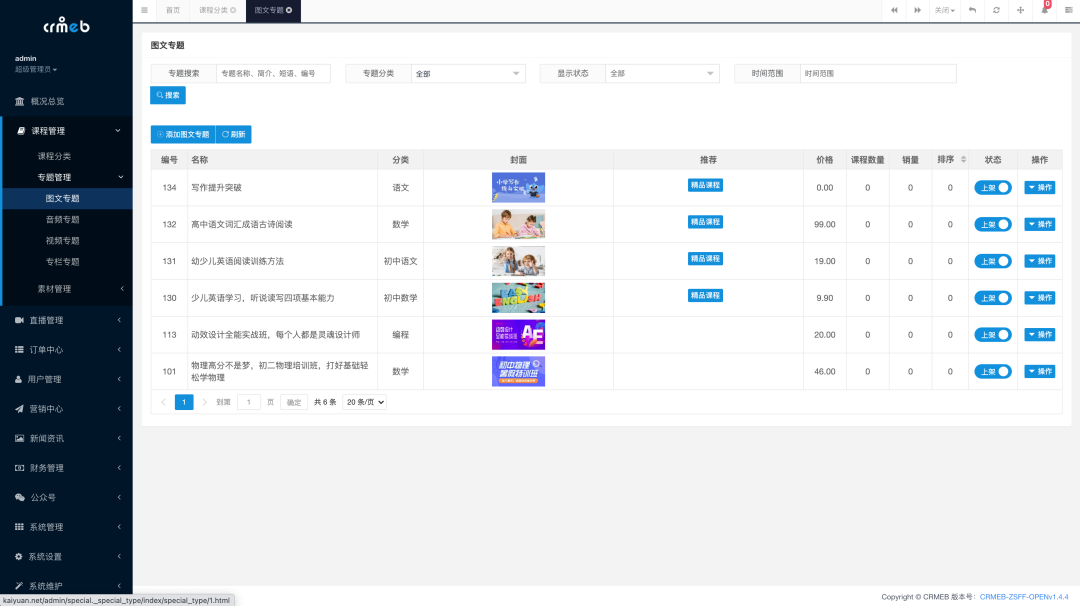Screen dimensions: 1080x606
Task: Click the hamburger icon to collapse sidebar
Action: click(144, 10)
